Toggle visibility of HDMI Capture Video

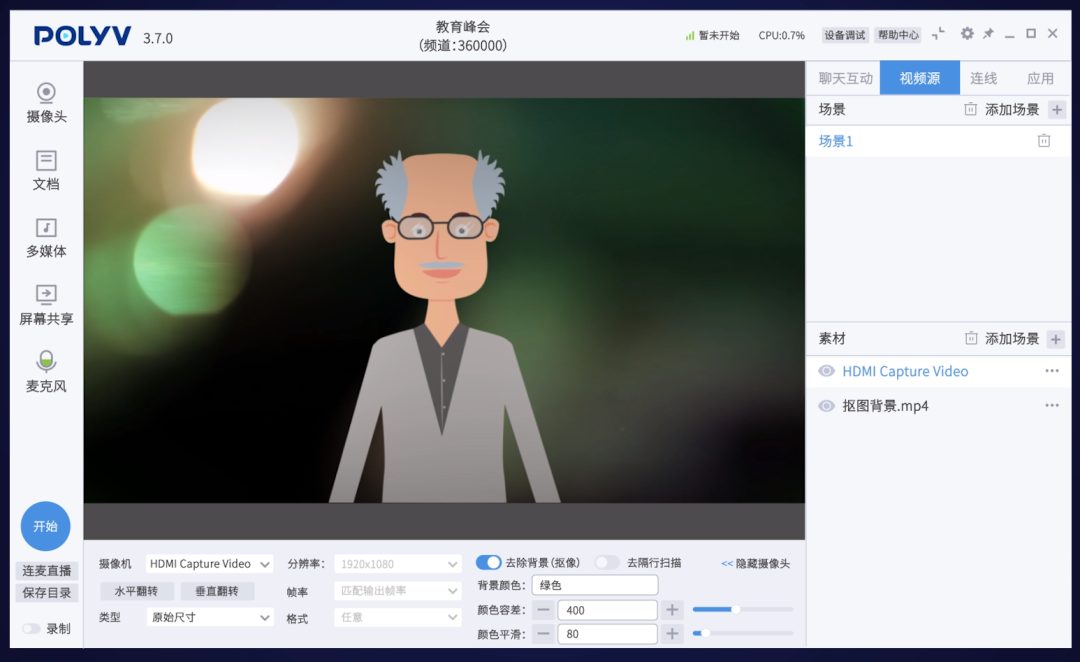pyautogui.click(x=829, y=371)
